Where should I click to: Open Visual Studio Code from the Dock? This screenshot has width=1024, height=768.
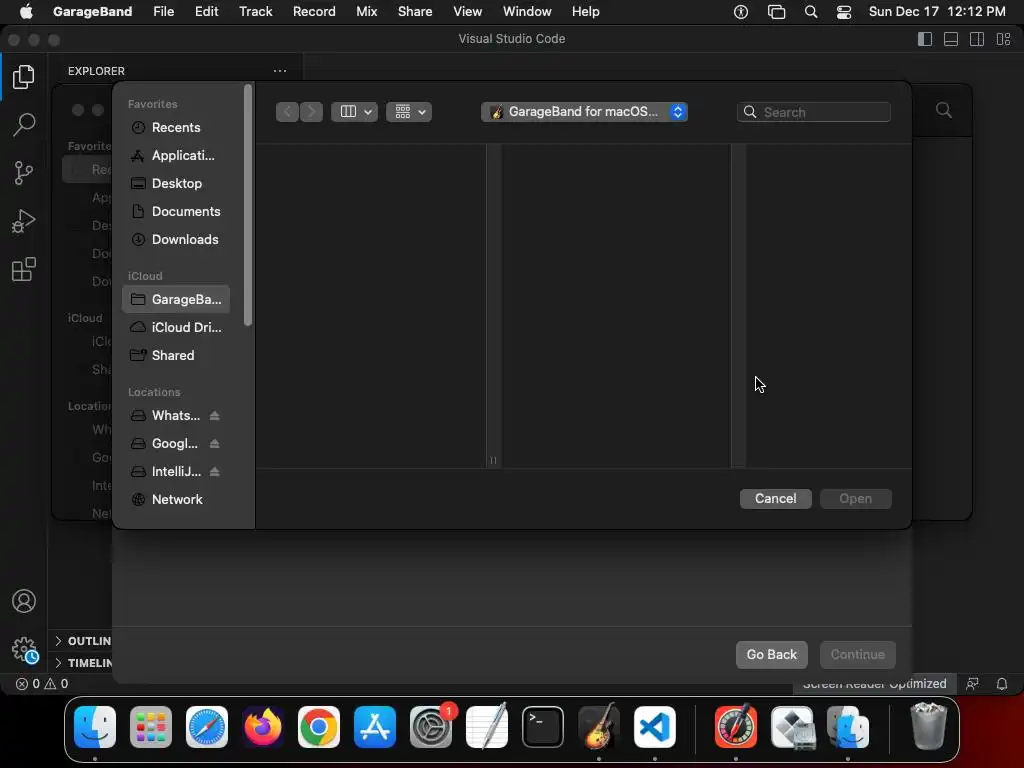pyautogui.click(x=654, y=726)
